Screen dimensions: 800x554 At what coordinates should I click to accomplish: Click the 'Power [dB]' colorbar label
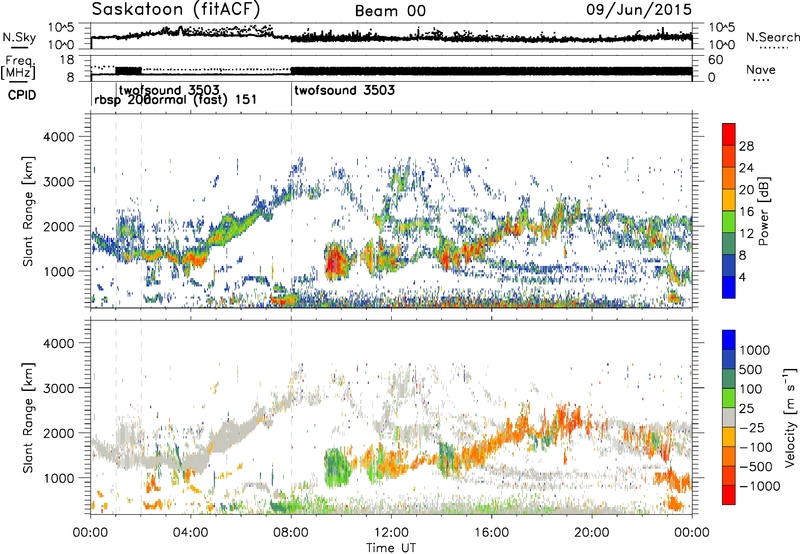(763, 211)
